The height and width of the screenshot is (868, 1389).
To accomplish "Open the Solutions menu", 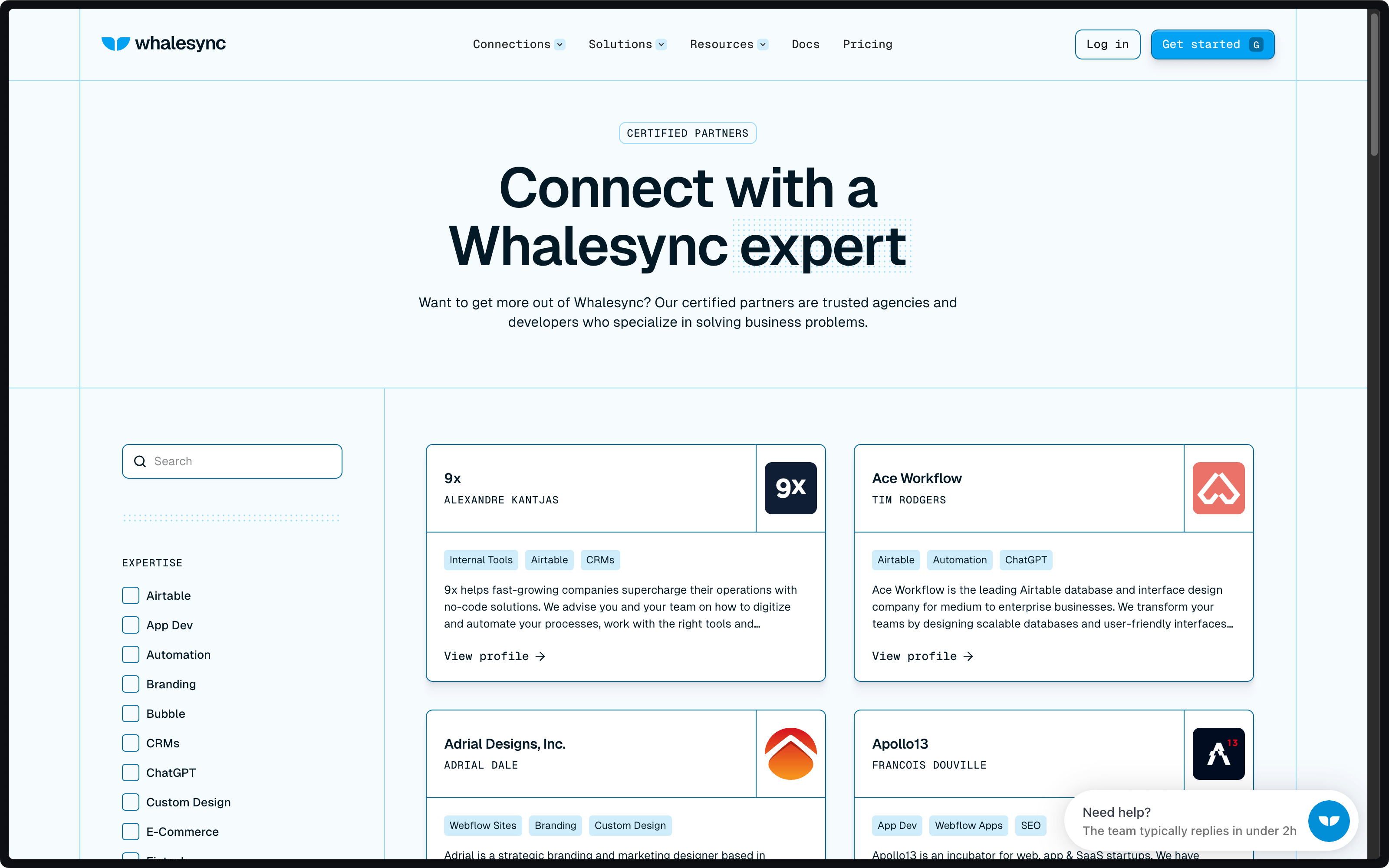I will click(627, 44).
